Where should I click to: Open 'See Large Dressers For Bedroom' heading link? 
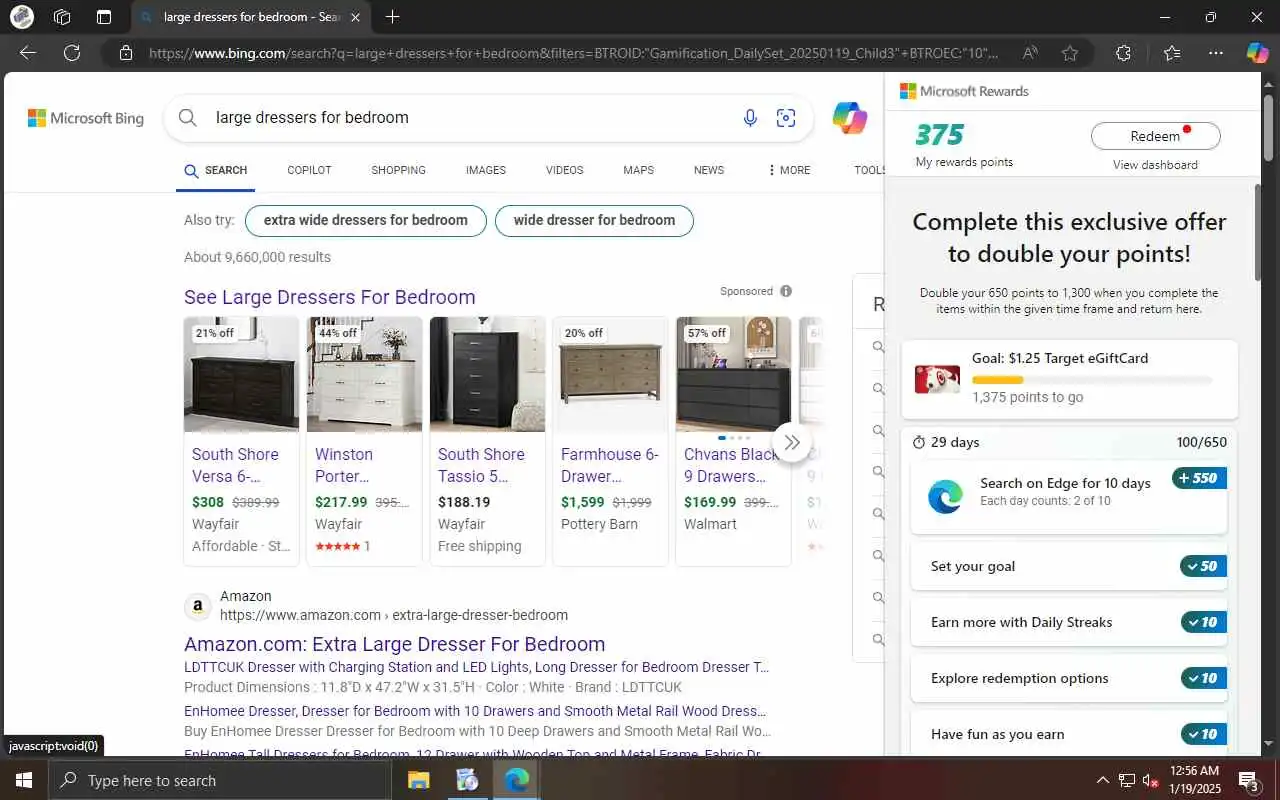[x=329, y=297]
